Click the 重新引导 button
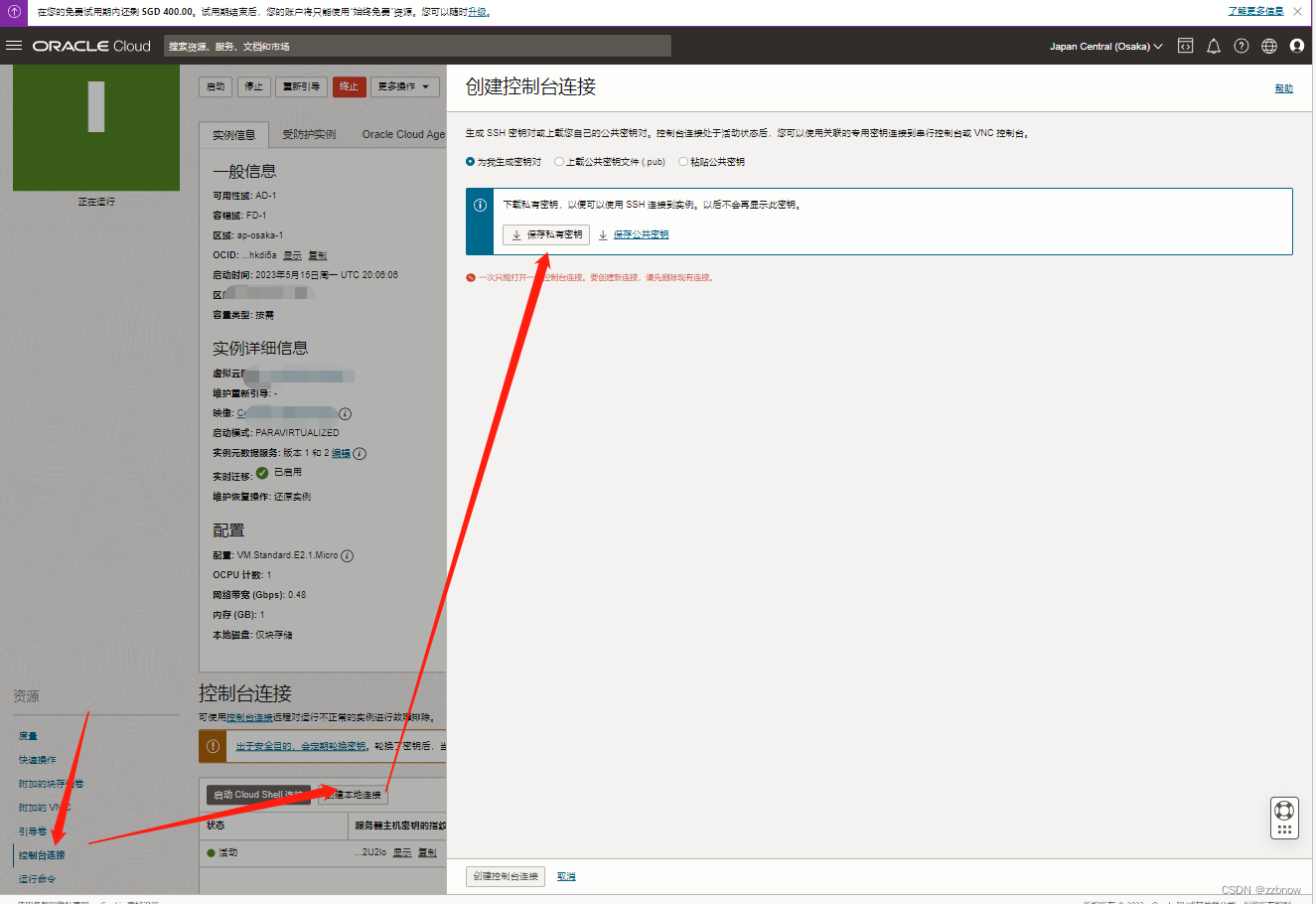The image size is (1316, 904). 301,86
